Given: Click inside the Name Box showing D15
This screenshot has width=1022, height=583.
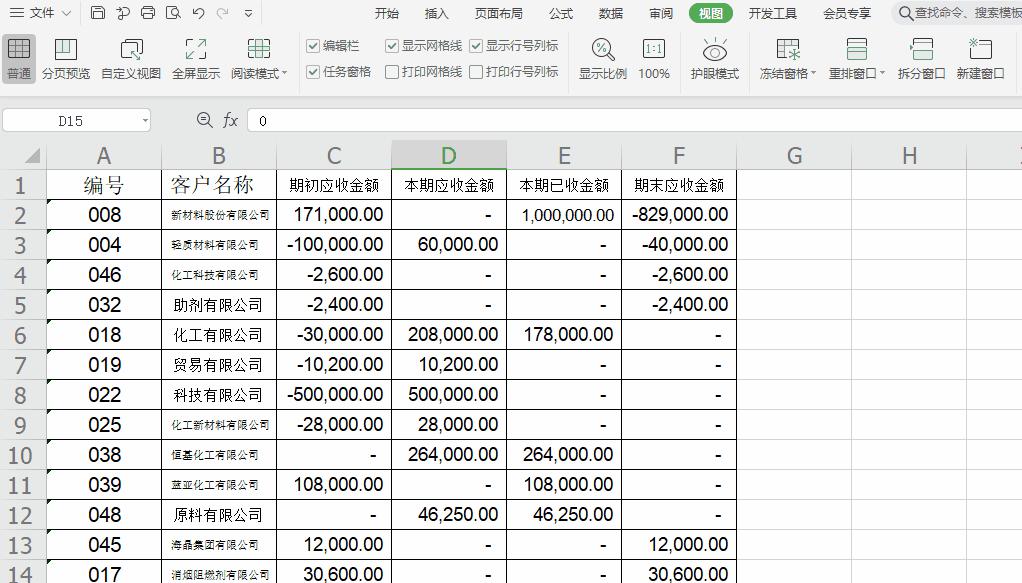Looking at the screenshot, I should click(x=70, y=119).
